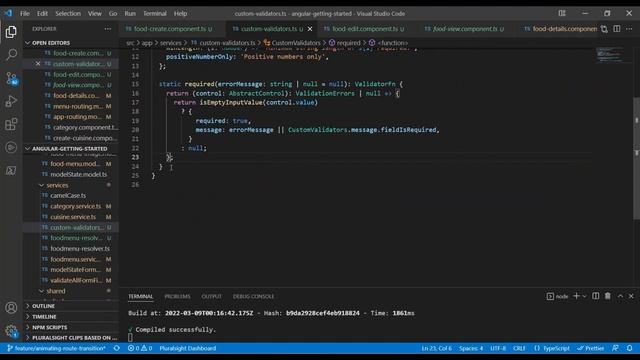Expand Pluralsight Clips section

pos(71,338)
